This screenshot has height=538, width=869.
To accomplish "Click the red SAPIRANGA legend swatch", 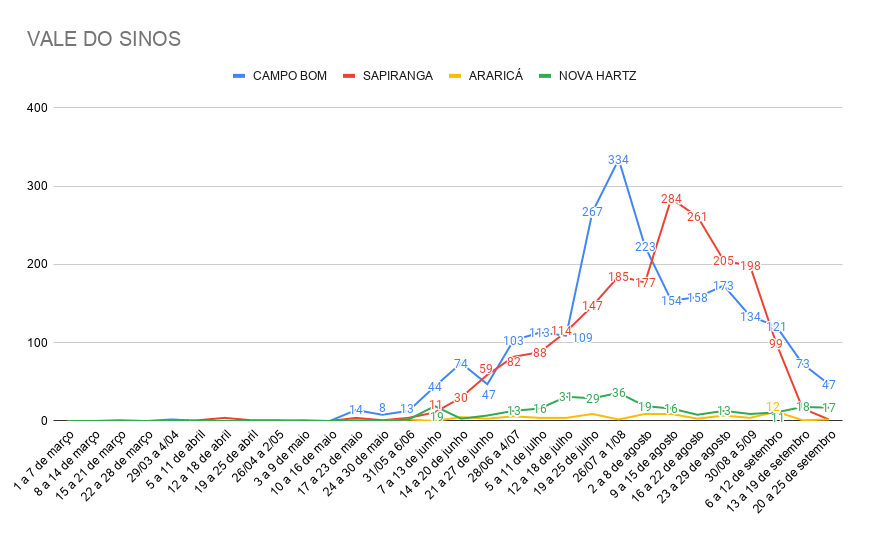I will pos(349,76).
